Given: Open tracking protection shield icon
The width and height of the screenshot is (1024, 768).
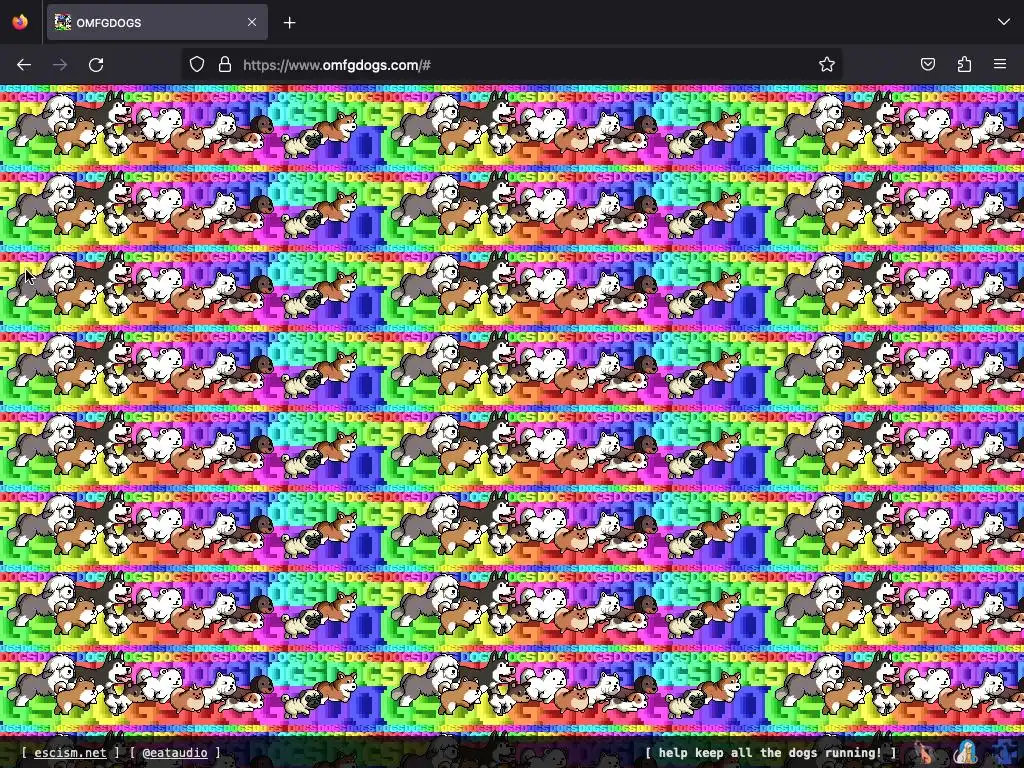Looking at the screenshot, I should click(197, 65).
